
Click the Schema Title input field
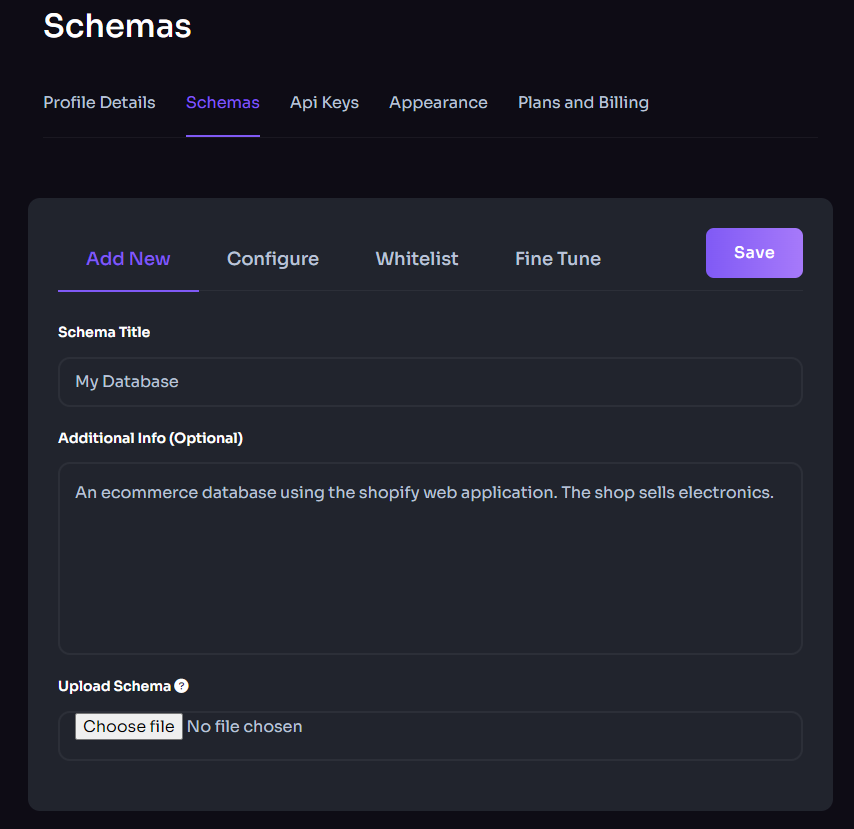pyautogui.click(x=430, y=381)
